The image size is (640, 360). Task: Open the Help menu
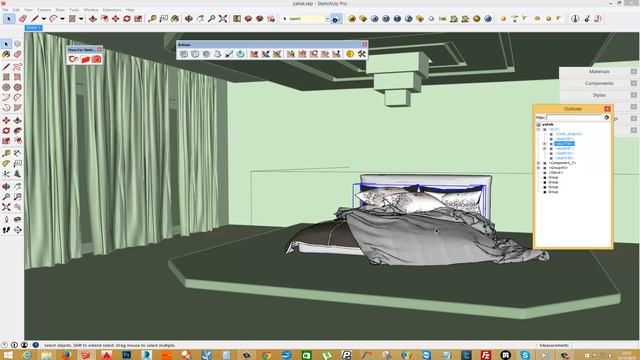(130, 9)
